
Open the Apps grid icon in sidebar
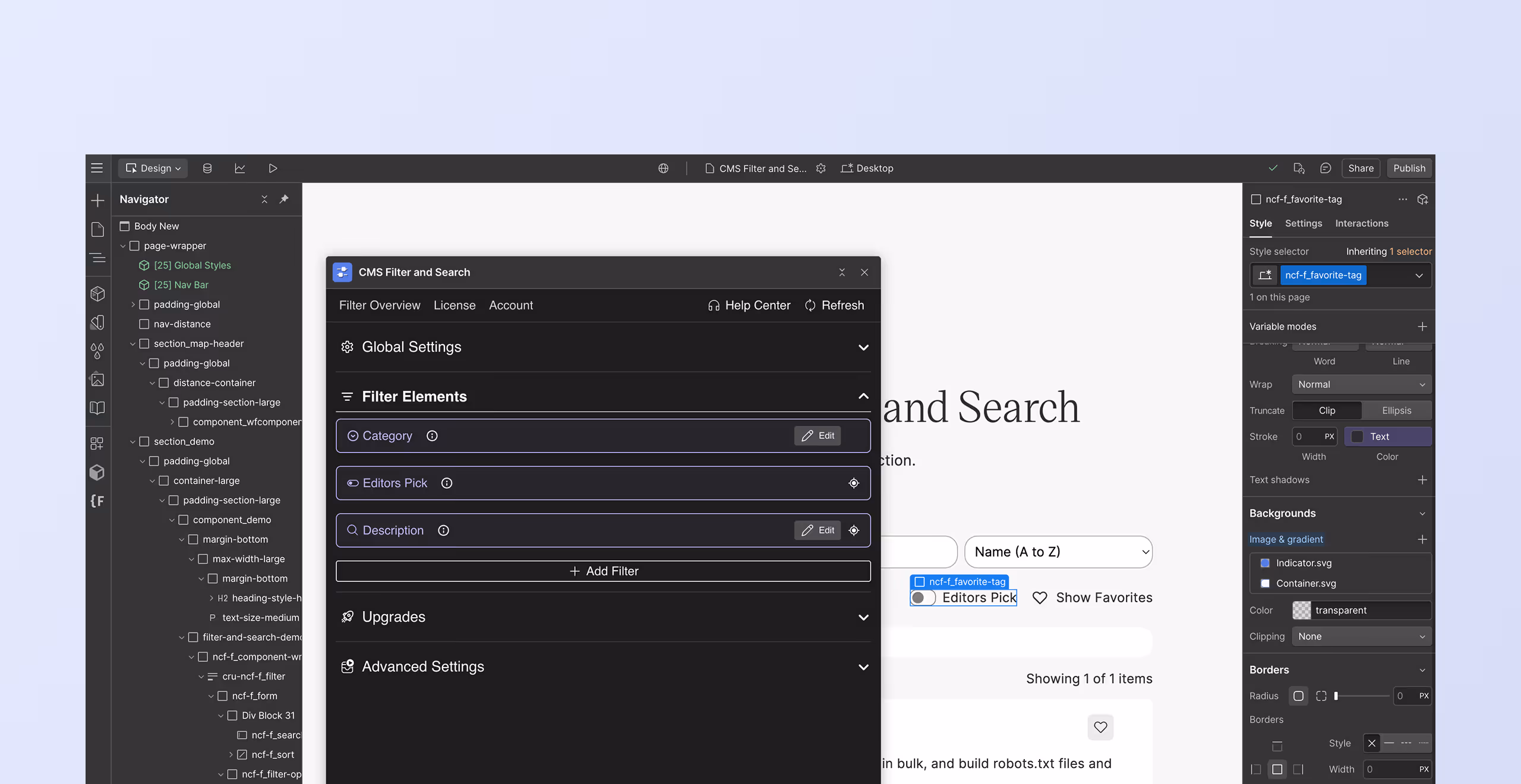(x=97, y=443)
